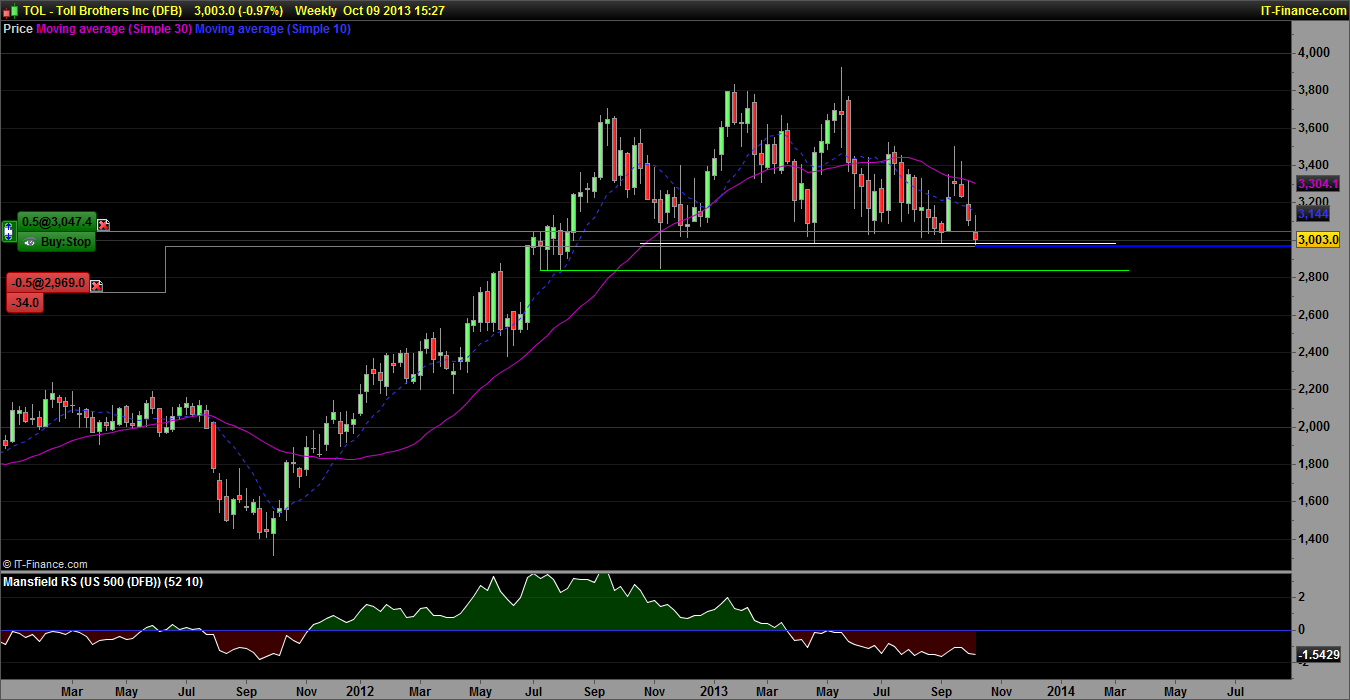Click the IT-Finance.com link in the header
Viewport: 1350px width, 700px height.
[1302, 10]
